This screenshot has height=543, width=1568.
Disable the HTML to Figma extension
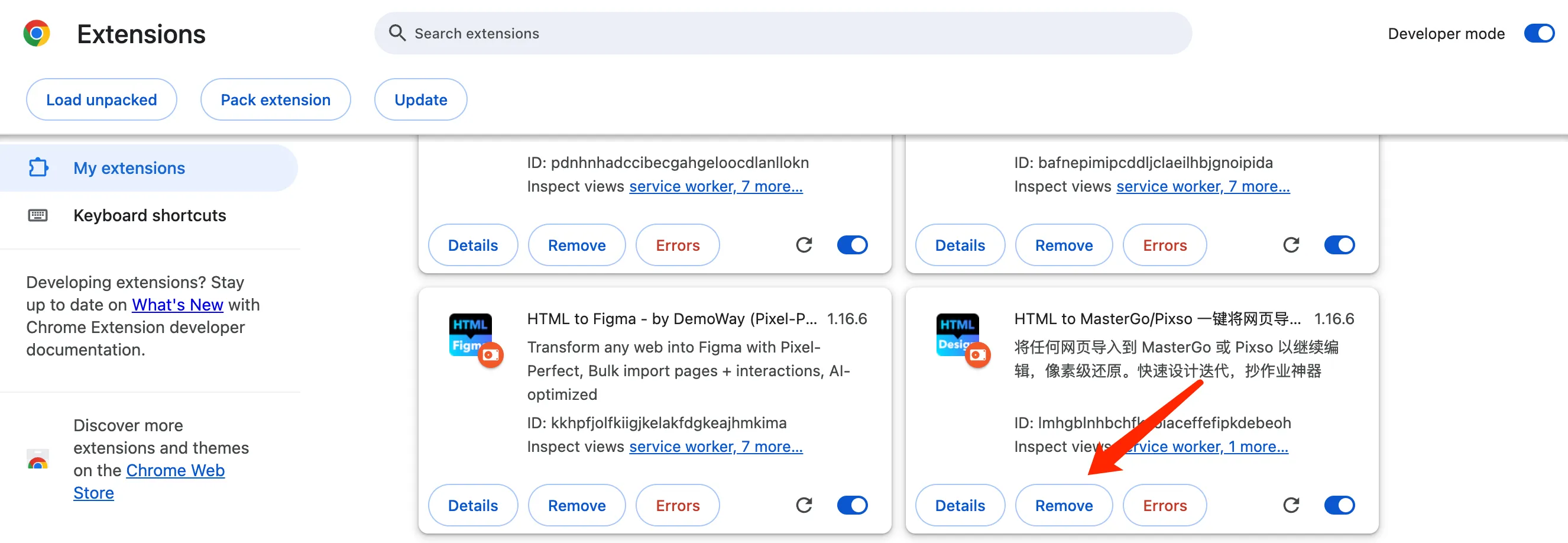852,505
